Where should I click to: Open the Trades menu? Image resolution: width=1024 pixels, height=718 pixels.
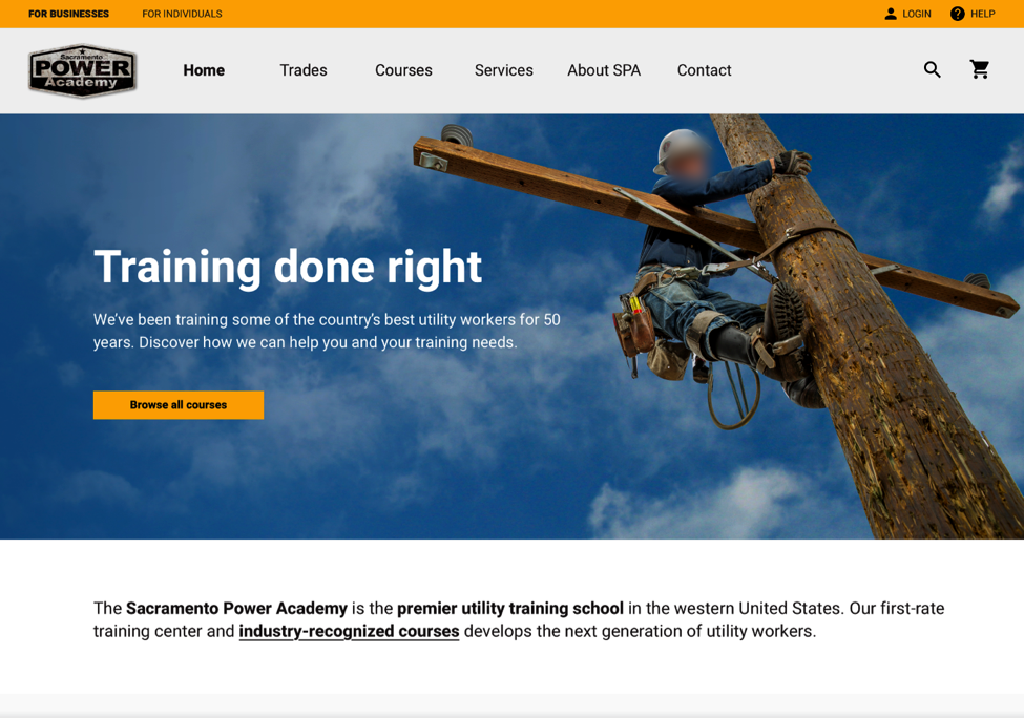point(304,71)
